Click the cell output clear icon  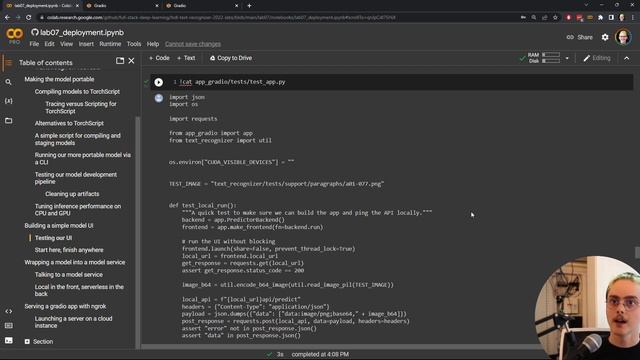click(x=159, y=98)
